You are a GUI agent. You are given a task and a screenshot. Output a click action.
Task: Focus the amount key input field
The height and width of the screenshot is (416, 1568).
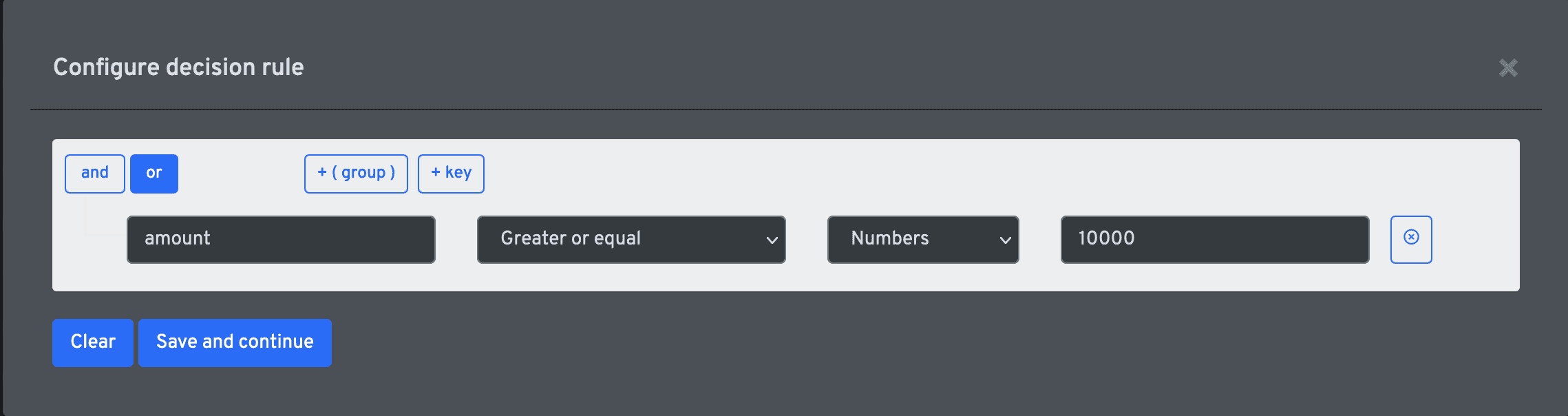click(x=281, y=239)
